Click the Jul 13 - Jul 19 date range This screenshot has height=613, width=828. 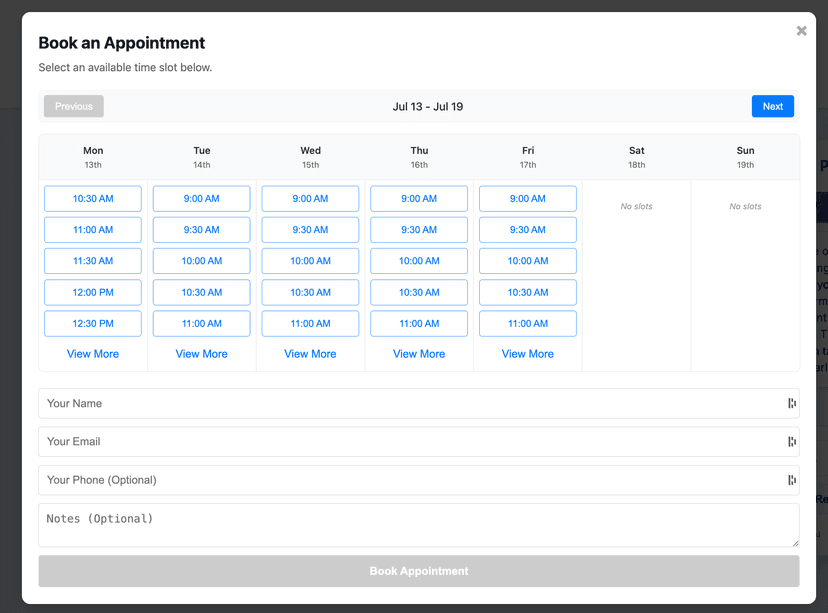(428, 107)
